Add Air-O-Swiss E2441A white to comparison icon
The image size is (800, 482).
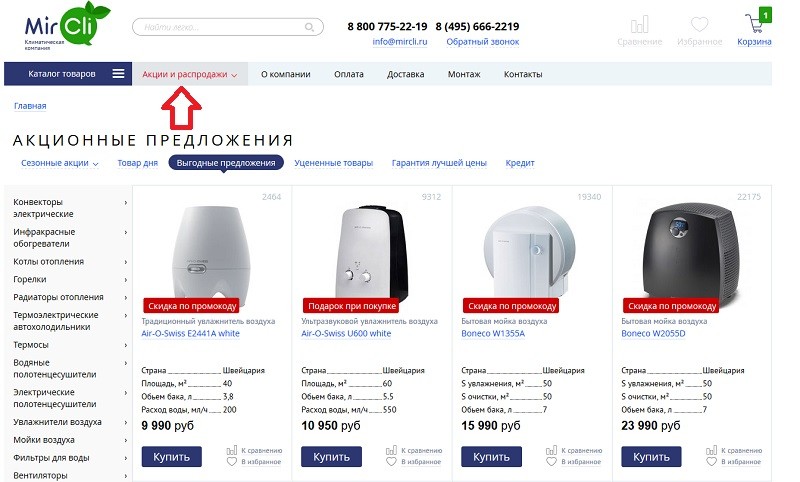coord(232,450)
